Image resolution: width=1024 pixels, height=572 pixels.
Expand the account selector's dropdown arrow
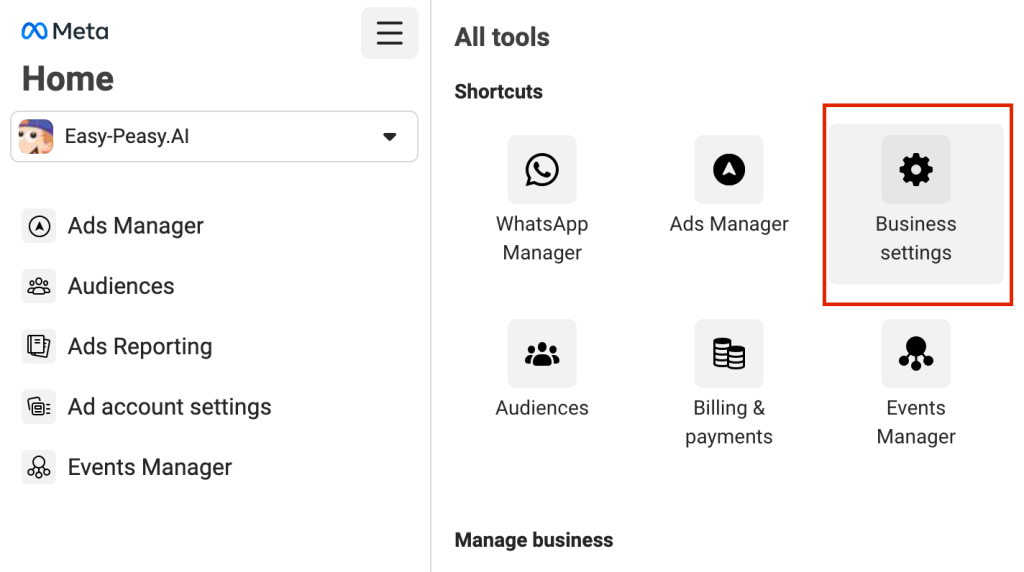click(x=390, y=137)
